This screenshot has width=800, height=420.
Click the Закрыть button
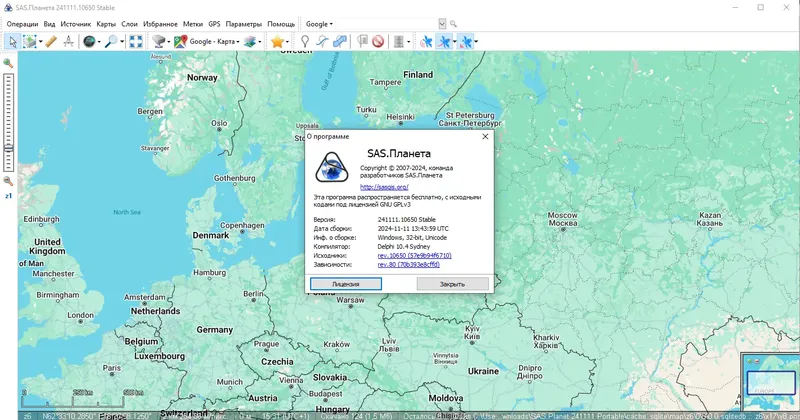click(x=453, y=284)
